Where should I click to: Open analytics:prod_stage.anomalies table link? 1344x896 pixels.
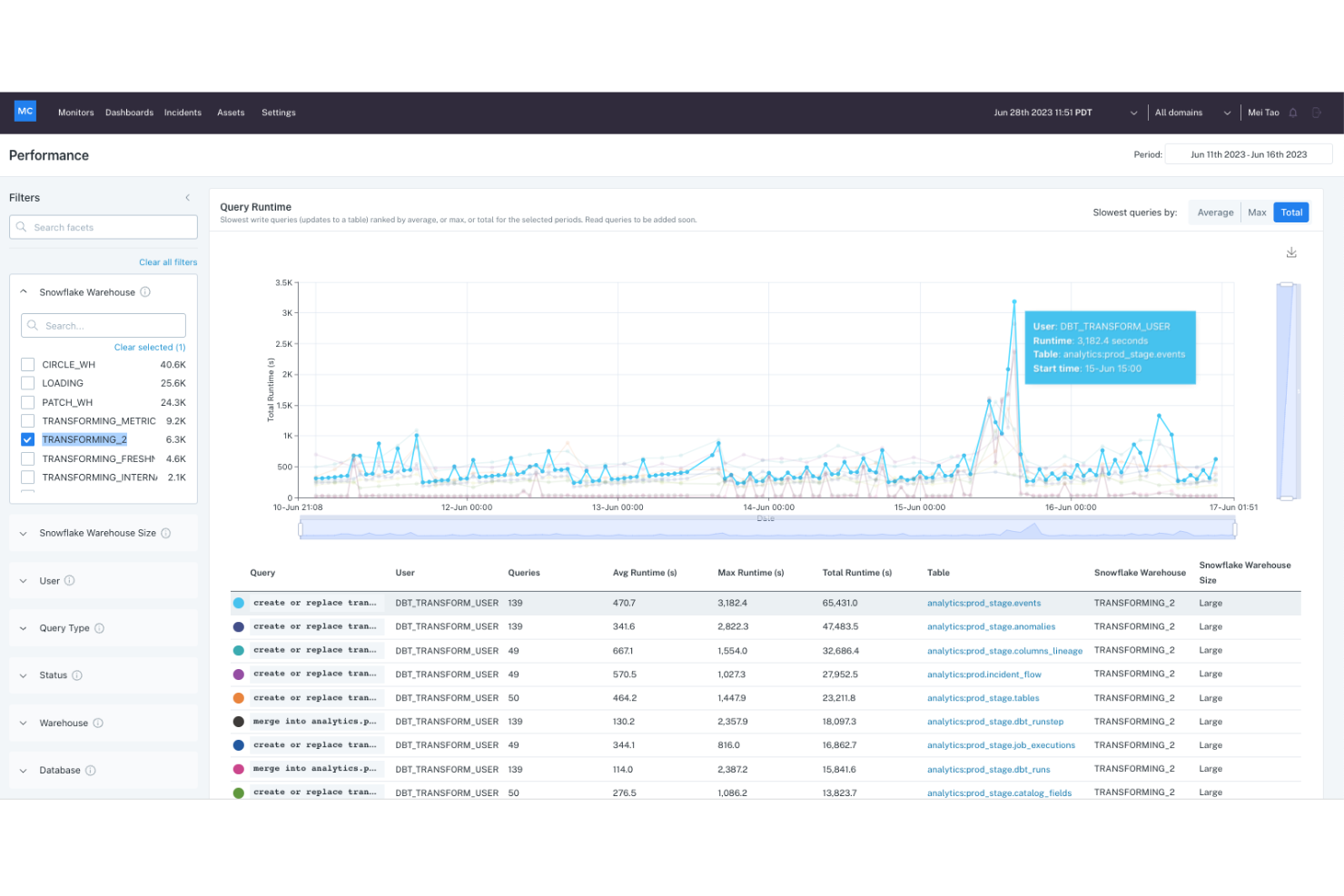pos(991,626)
